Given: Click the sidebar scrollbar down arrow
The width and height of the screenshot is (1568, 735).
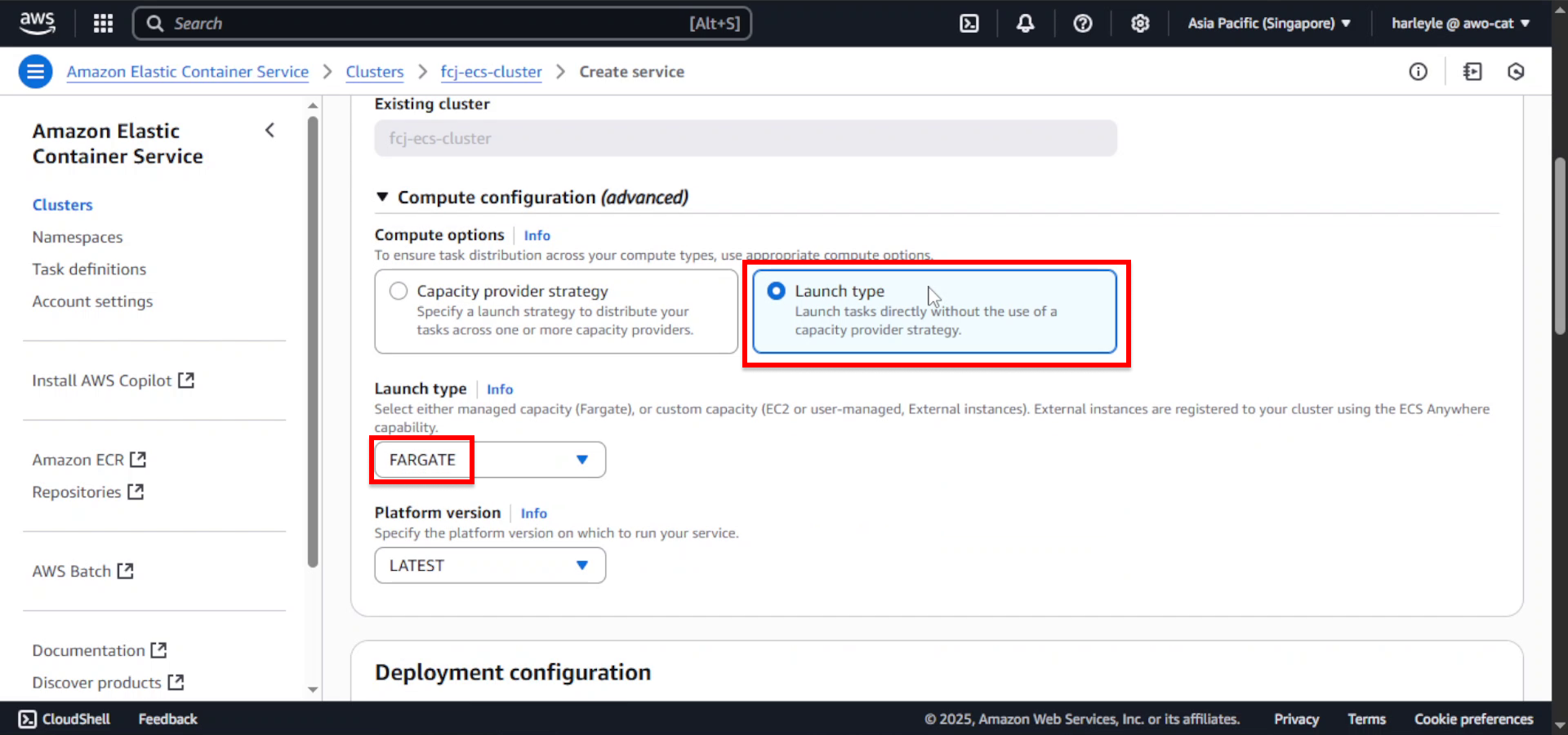Looking at the screenshot, I should [x=313, y=689].
